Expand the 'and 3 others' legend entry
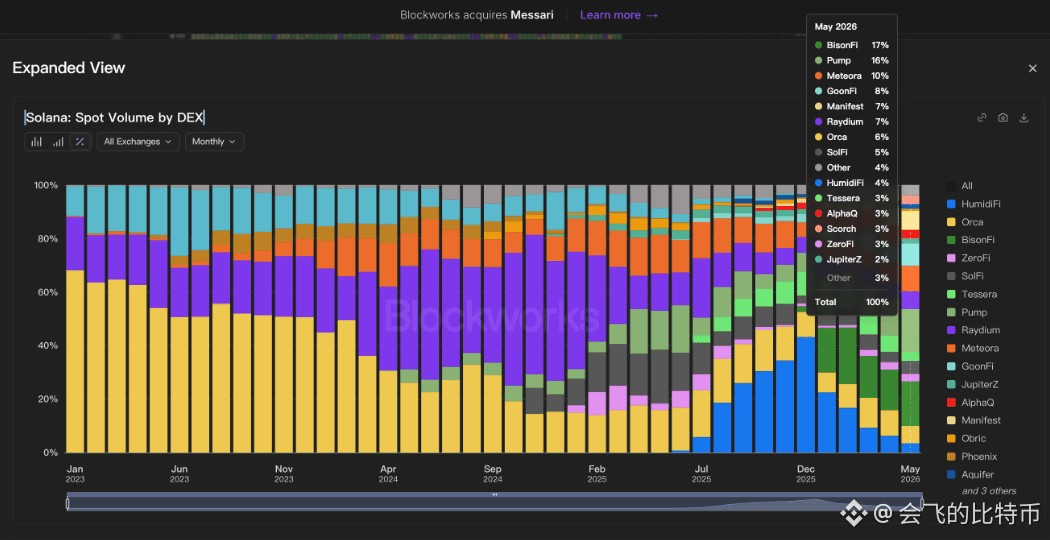 point(988,491)
